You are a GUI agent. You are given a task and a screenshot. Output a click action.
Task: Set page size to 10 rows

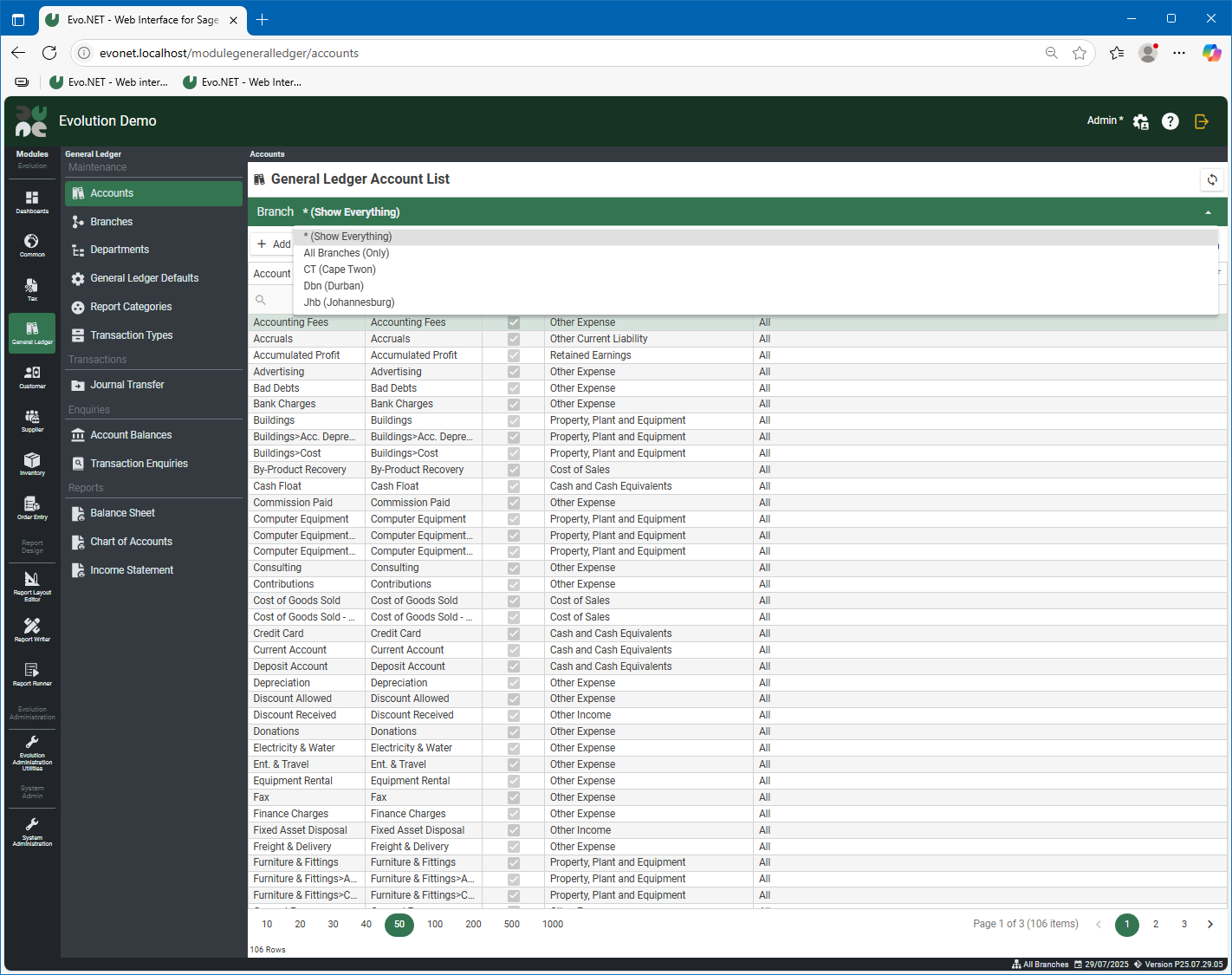[267, 925]
